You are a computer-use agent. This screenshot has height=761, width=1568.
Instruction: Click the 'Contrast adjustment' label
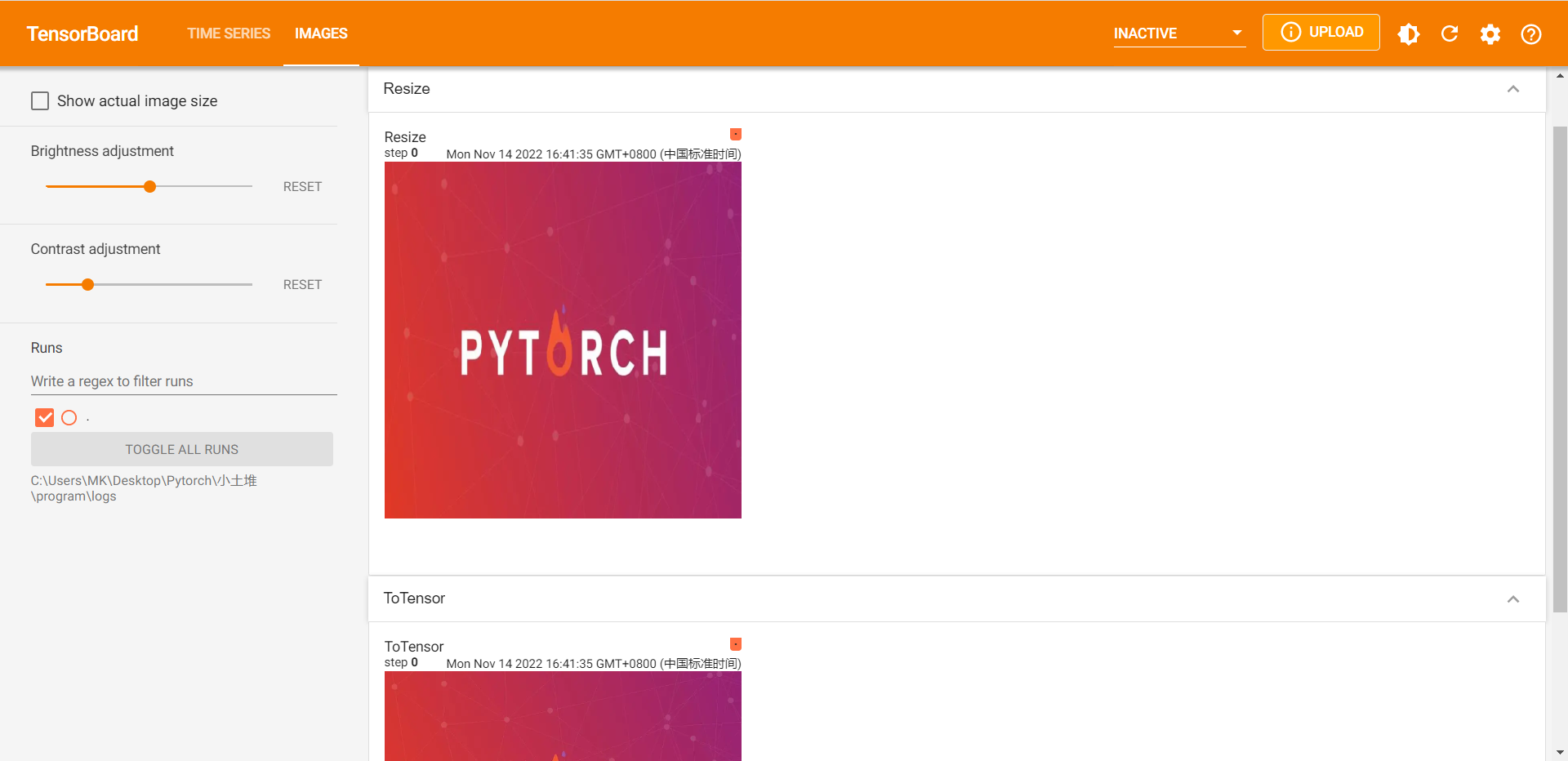tap(96, 249)
